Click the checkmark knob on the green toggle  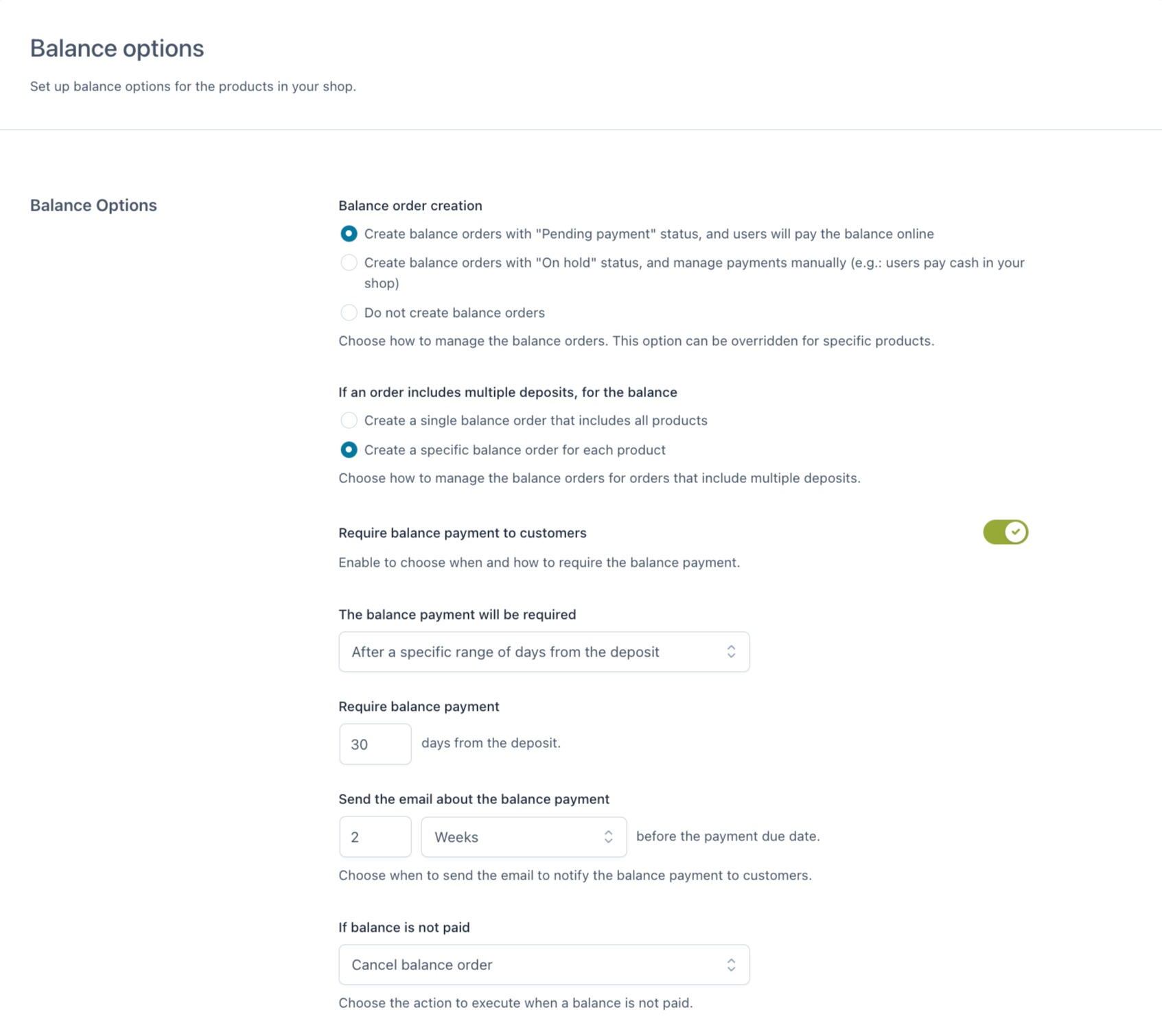tap(1015, 532)
